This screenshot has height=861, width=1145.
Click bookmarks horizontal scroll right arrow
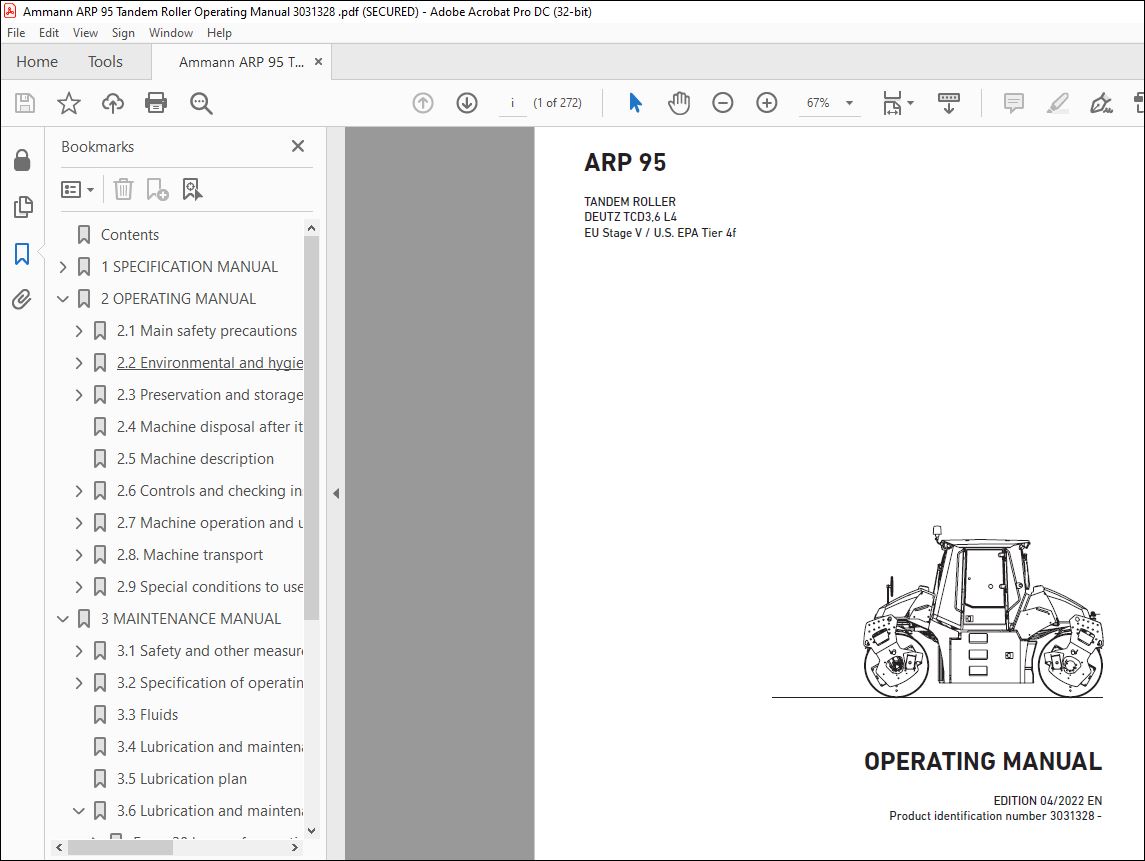pos(294,848)
